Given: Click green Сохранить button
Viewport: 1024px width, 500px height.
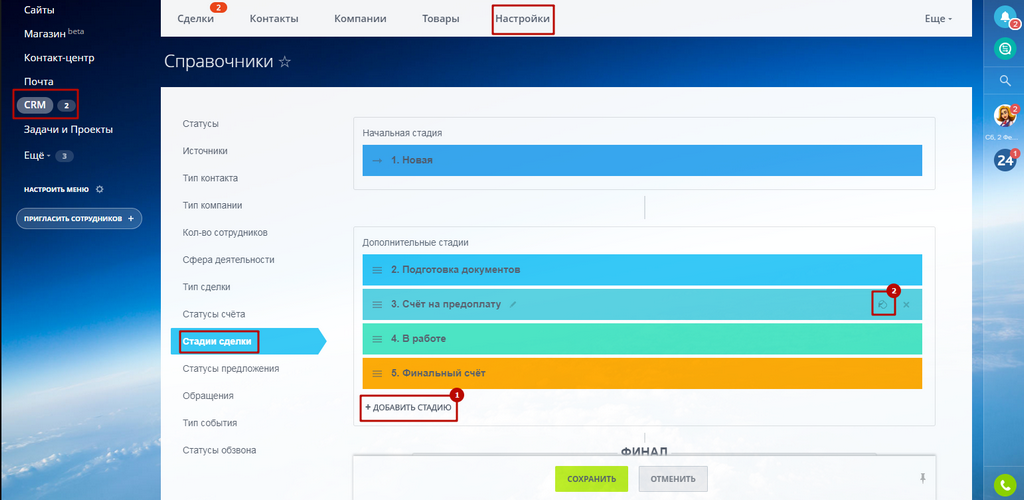Looking at the screenshot, I should click(x=591, y=478).
